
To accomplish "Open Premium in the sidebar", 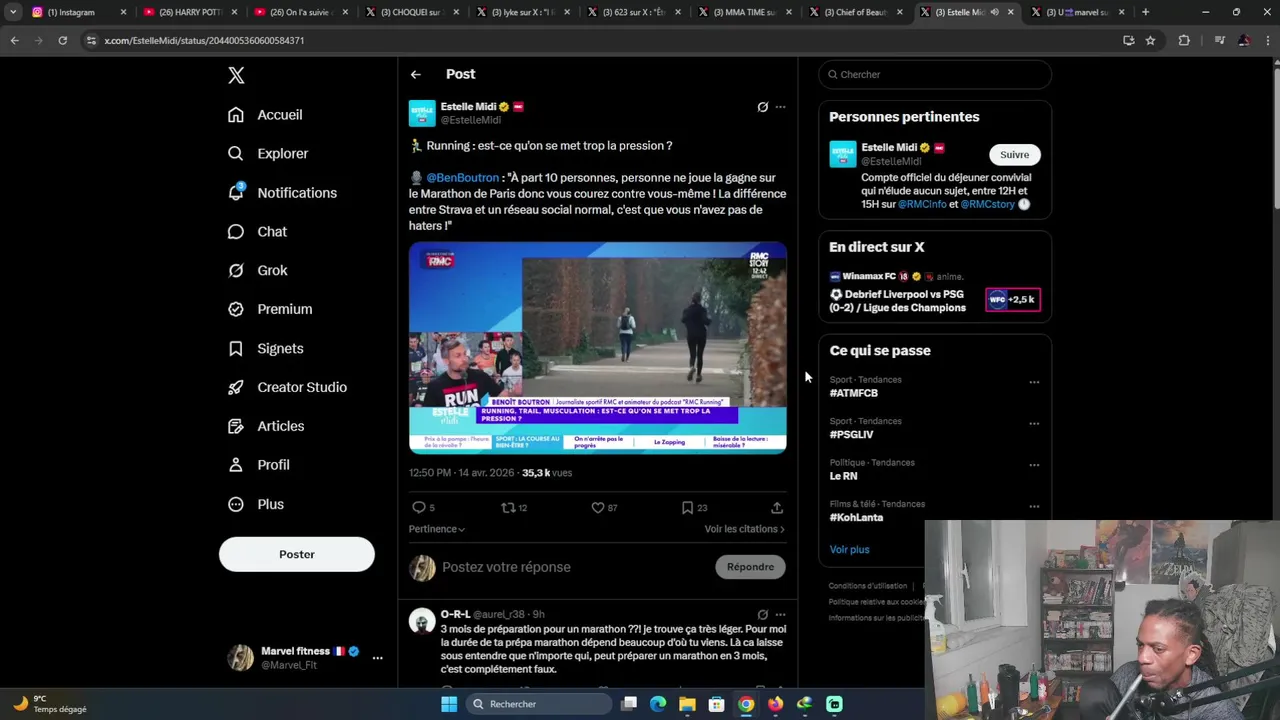I will (x=270, y=310).
